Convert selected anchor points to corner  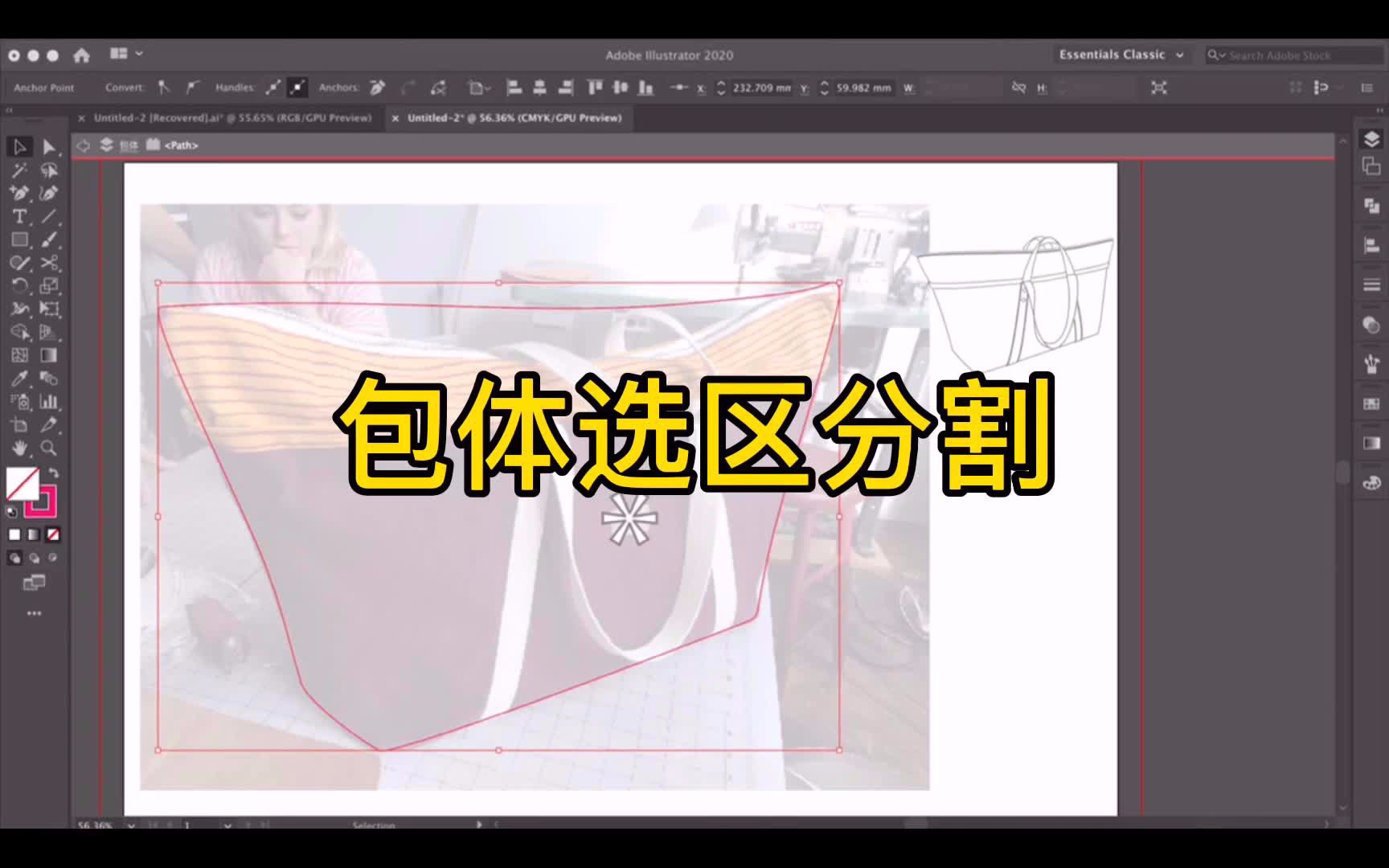pos(164,88)
